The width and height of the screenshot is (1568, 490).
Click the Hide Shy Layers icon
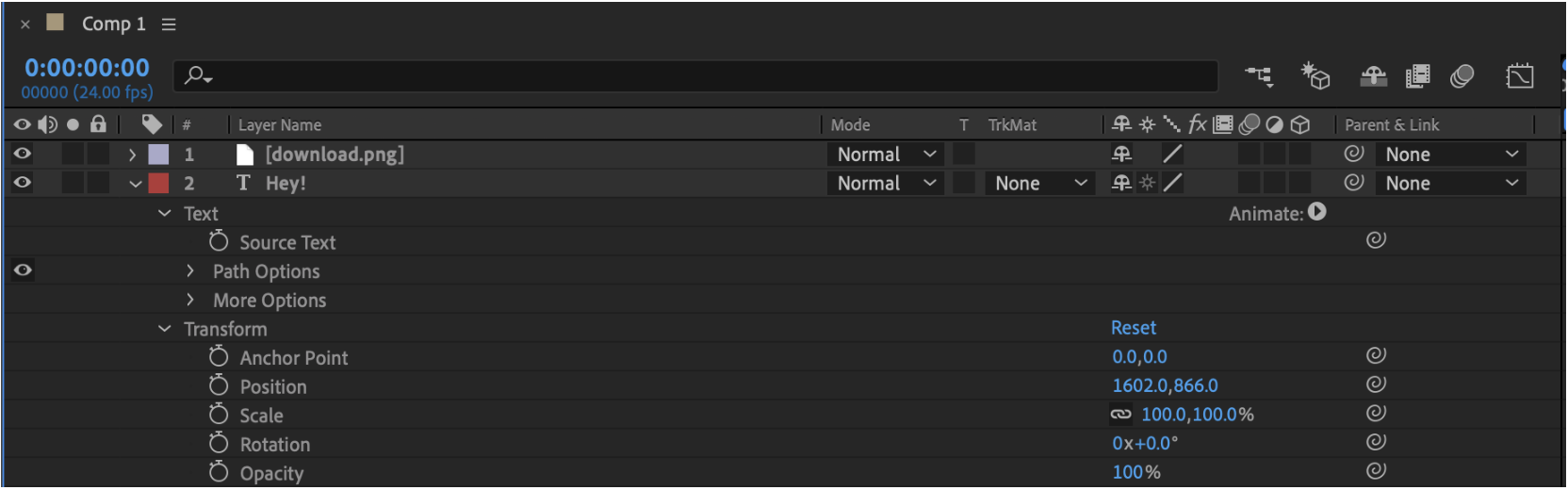click(1373, 76)
